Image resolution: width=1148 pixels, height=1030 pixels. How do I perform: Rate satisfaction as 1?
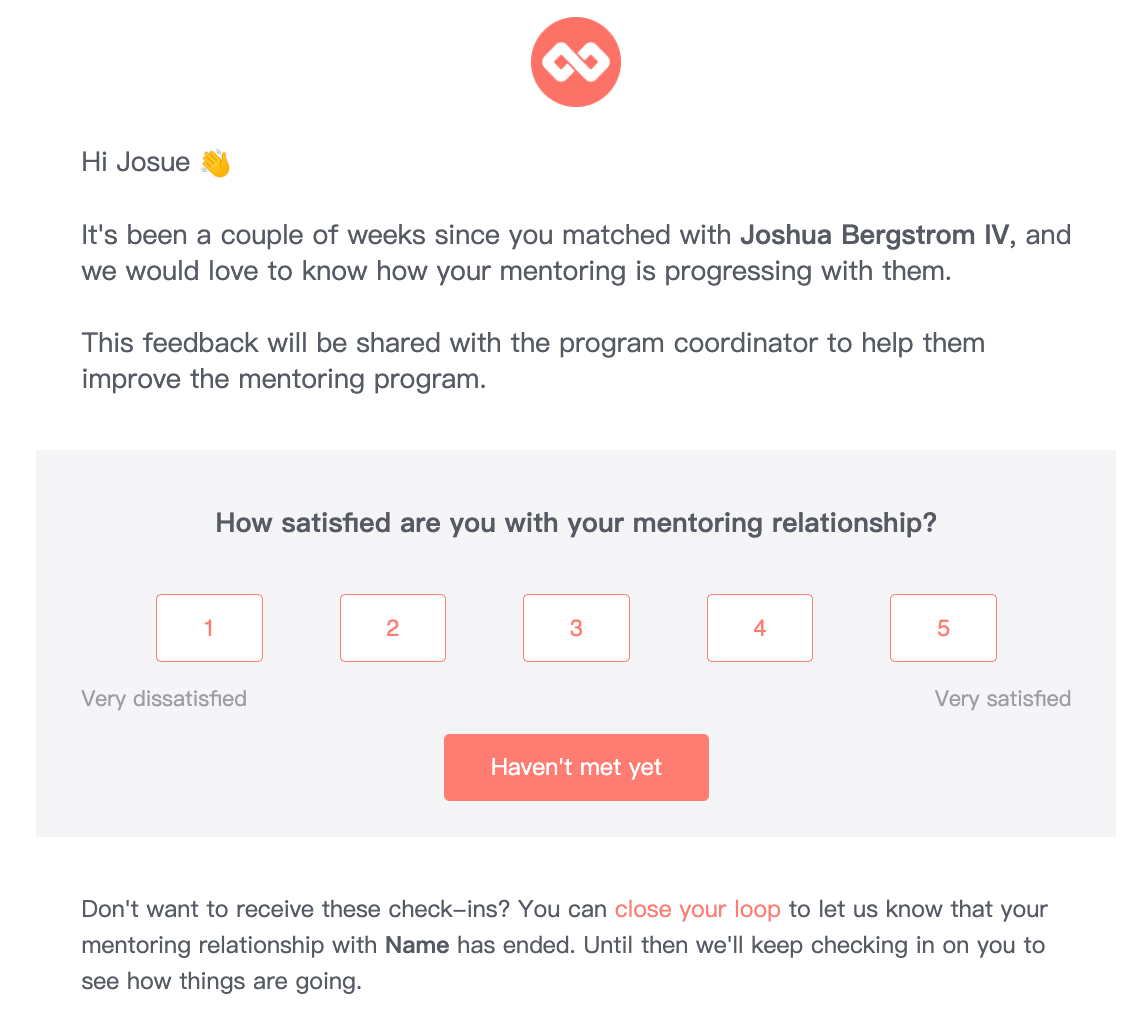(209, 628)
